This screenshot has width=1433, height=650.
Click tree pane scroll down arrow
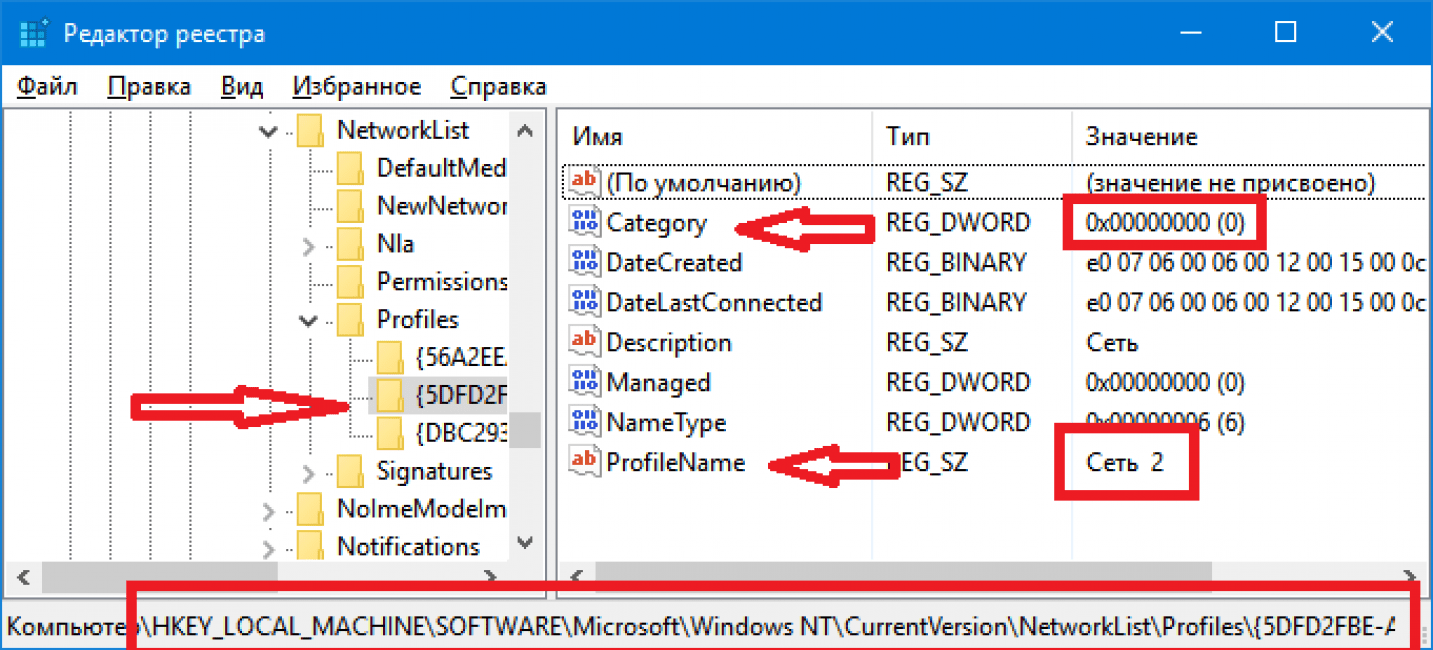(524, 543)
